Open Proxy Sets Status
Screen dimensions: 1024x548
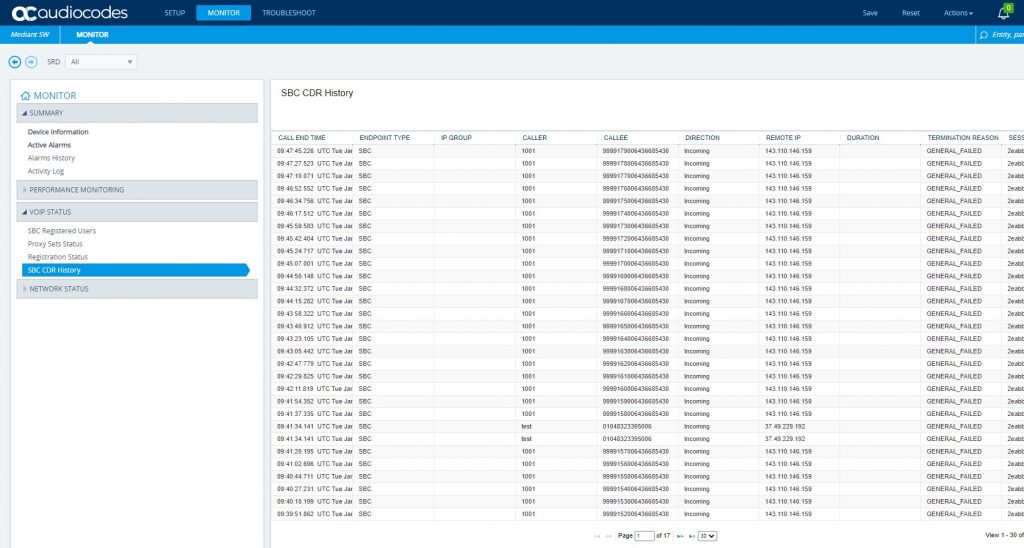click(55, 244)
